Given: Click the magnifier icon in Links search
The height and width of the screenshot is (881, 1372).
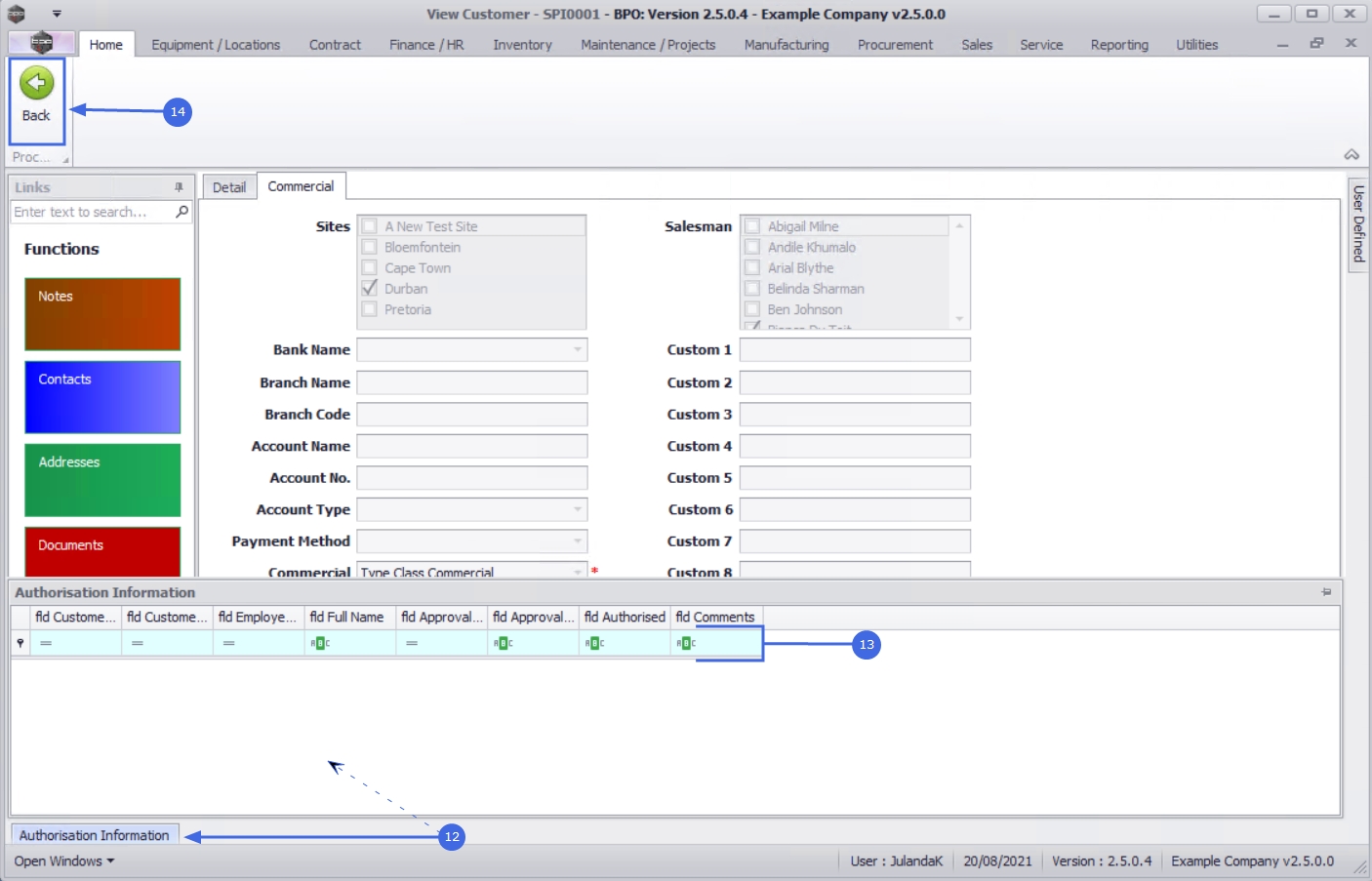Looking at the screenshot, I should click(182, 212).
